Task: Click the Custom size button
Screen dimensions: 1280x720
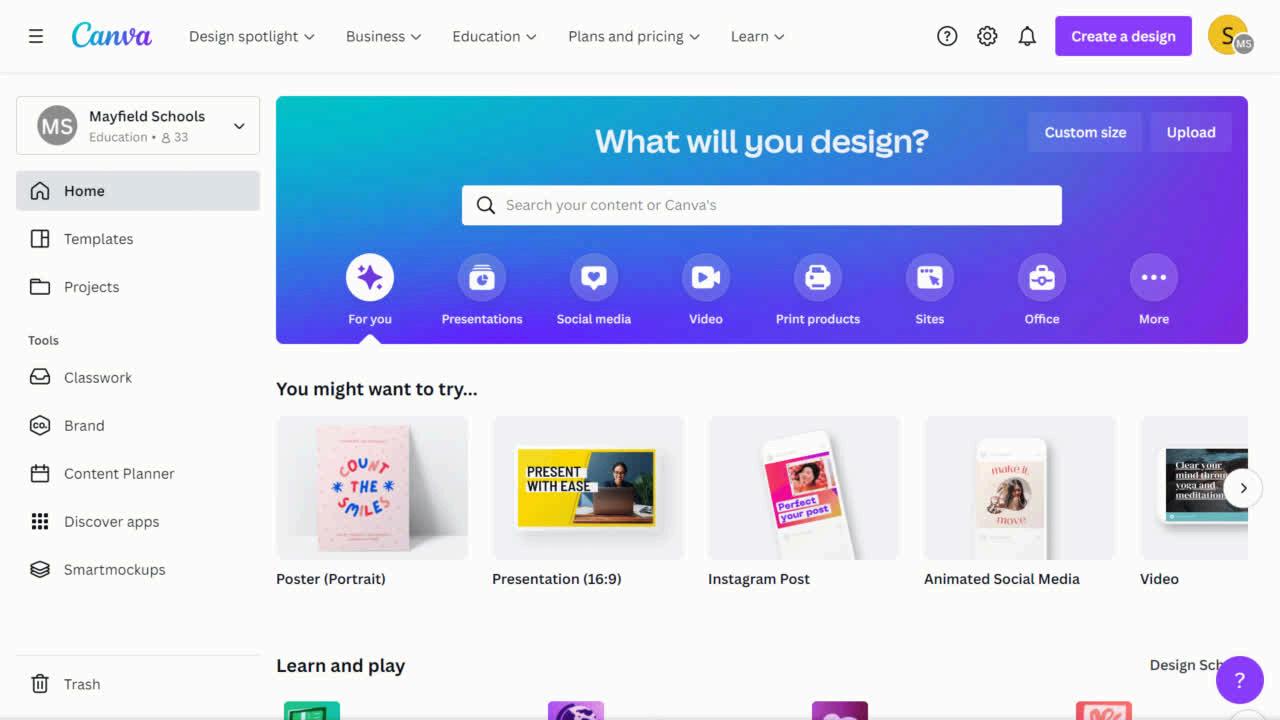Action: click(x=1085, y=132)
